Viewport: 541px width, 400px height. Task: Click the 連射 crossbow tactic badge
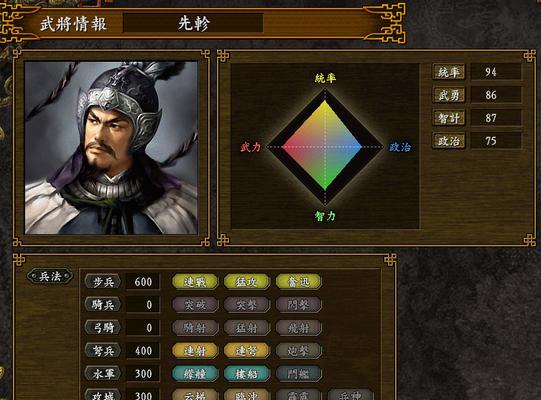(195, 351)
